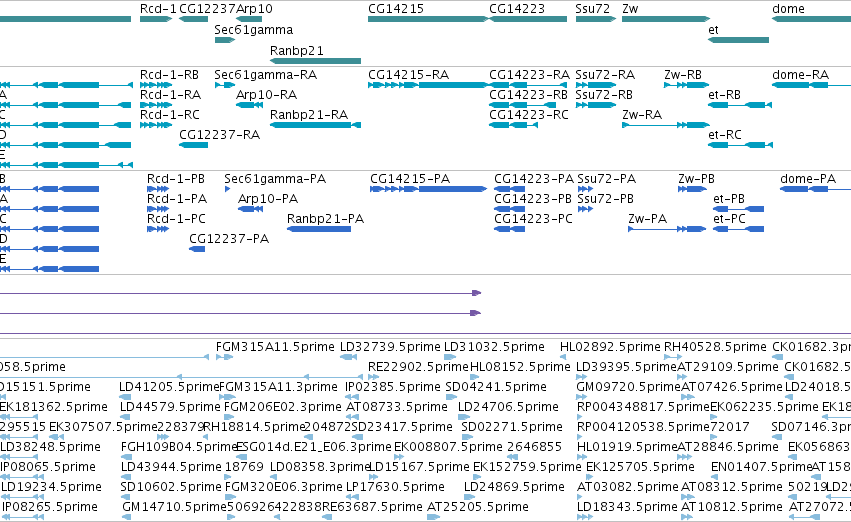This screenshot has width=851, height=522.
Task: Open the HL02892.5prime EST label
Action: click(x=610, y=347)
